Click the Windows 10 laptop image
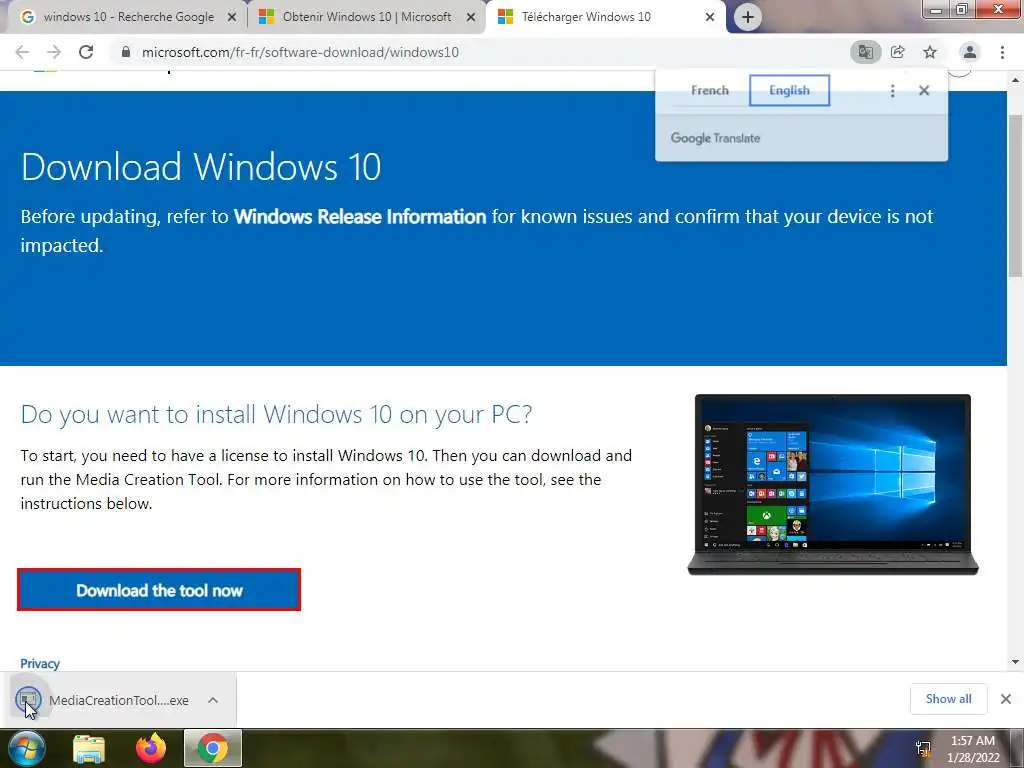Viewport: 1024px width, 768px height. 833,484
